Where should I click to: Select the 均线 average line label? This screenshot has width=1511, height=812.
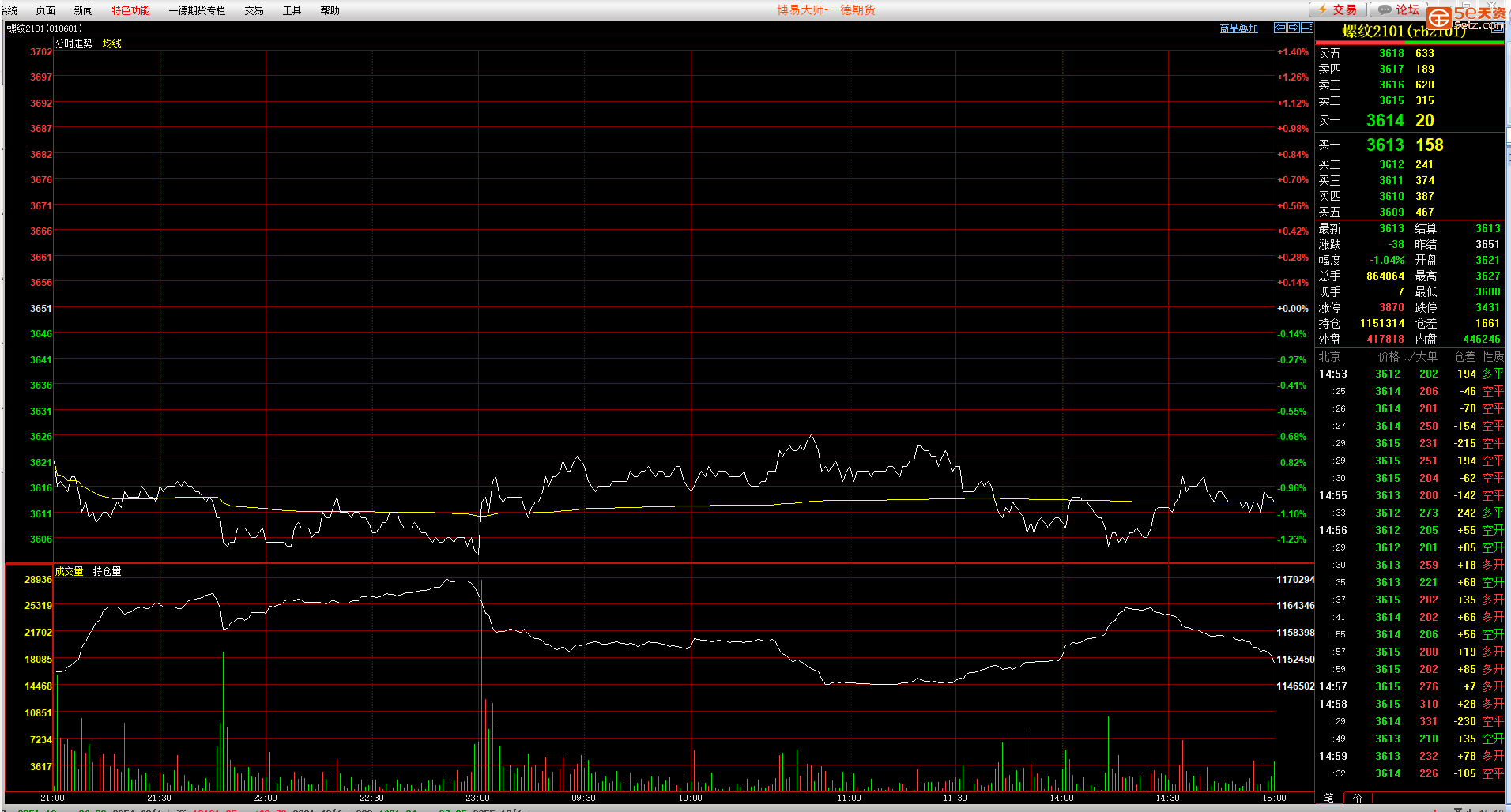point(111,43)
